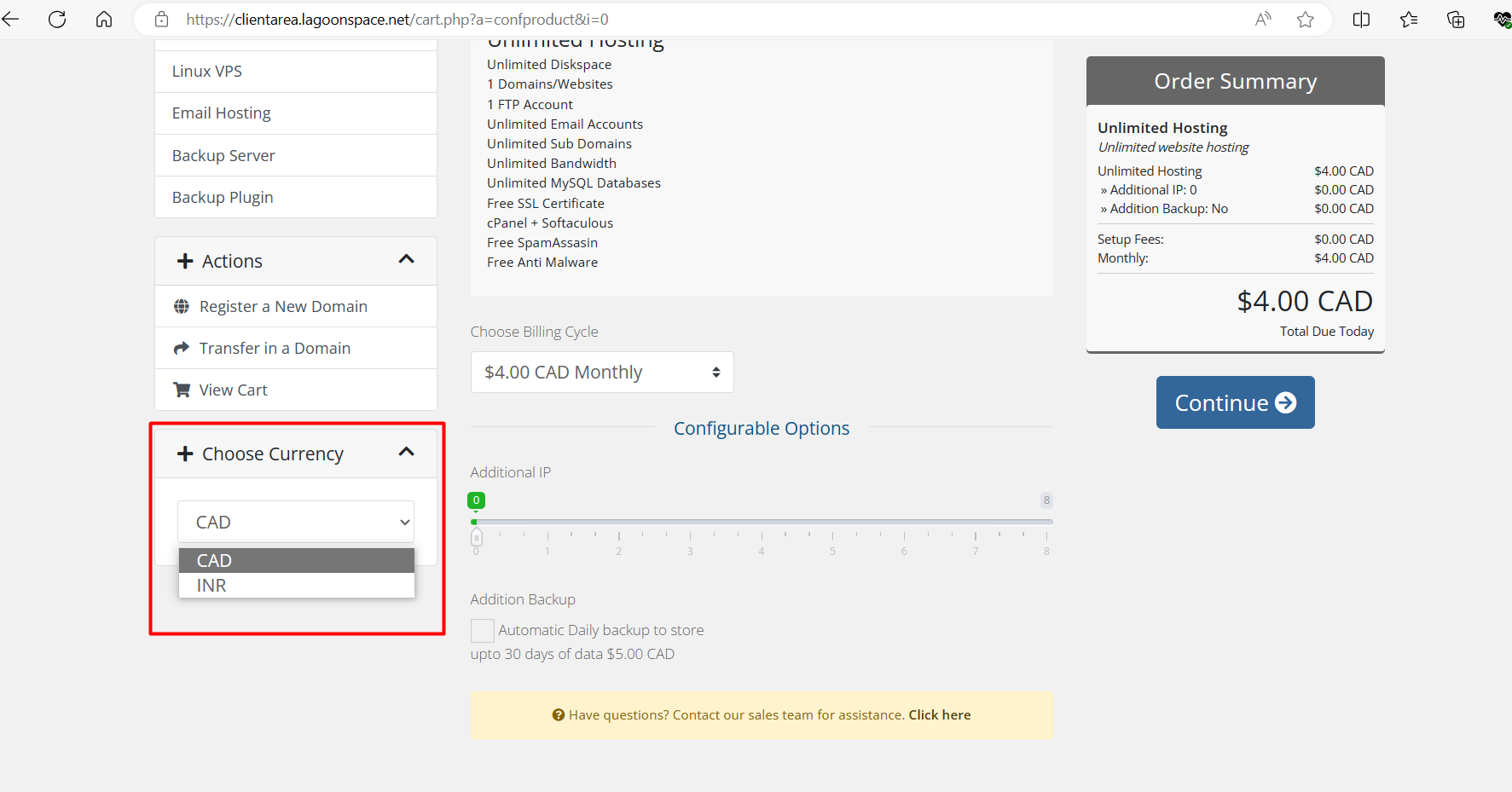Viewport: 1512px width, 792px height.
Task: Open the favorites list icon
Action: (1409, 20)
